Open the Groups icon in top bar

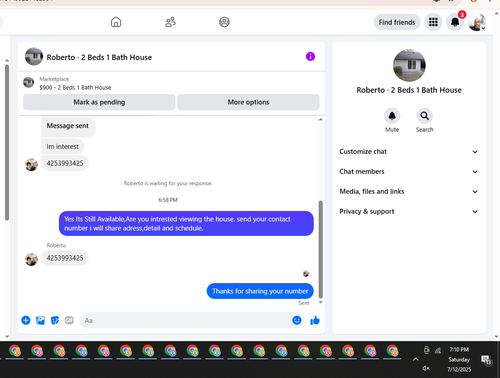click(224, 22)
